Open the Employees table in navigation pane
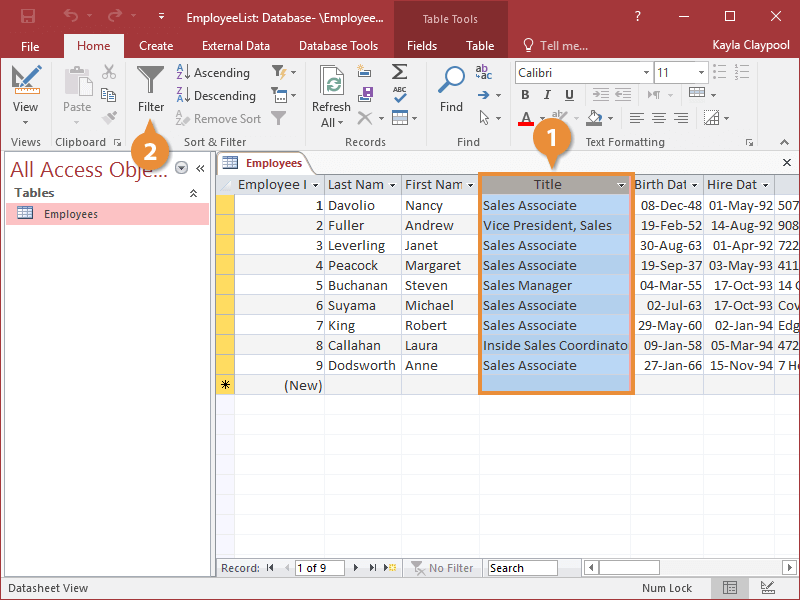This screenshot has width=800, height=600. coord(70,214)
